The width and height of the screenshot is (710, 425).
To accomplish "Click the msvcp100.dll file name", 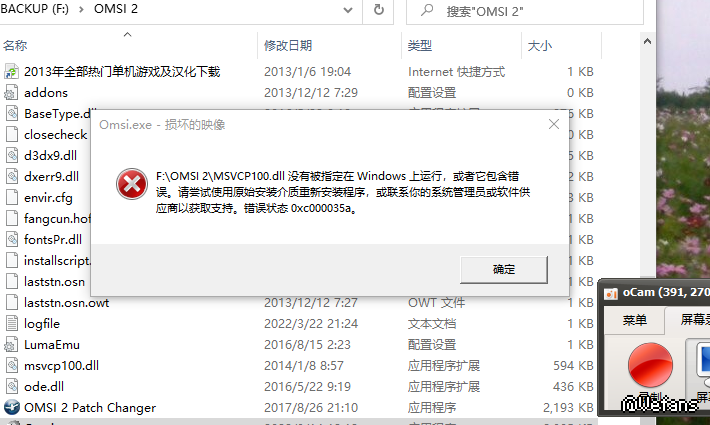I will click(61, 366).
